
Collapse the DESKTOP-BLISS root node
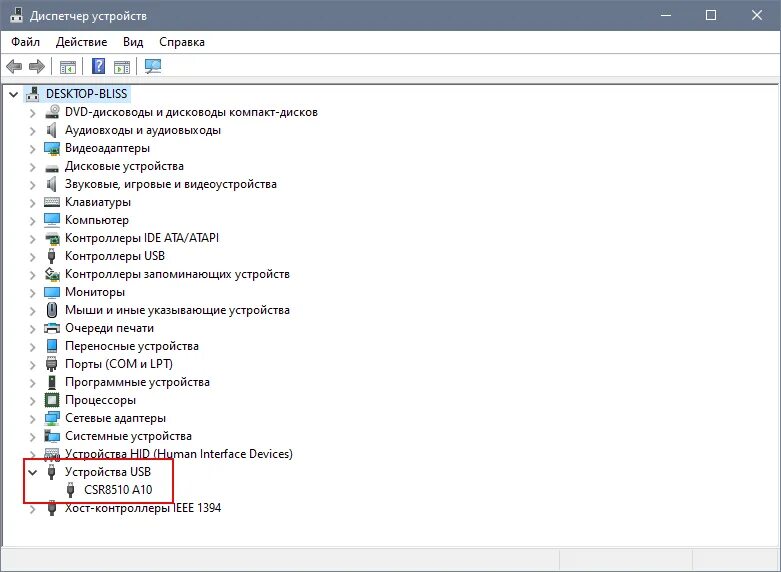(13, 94)
